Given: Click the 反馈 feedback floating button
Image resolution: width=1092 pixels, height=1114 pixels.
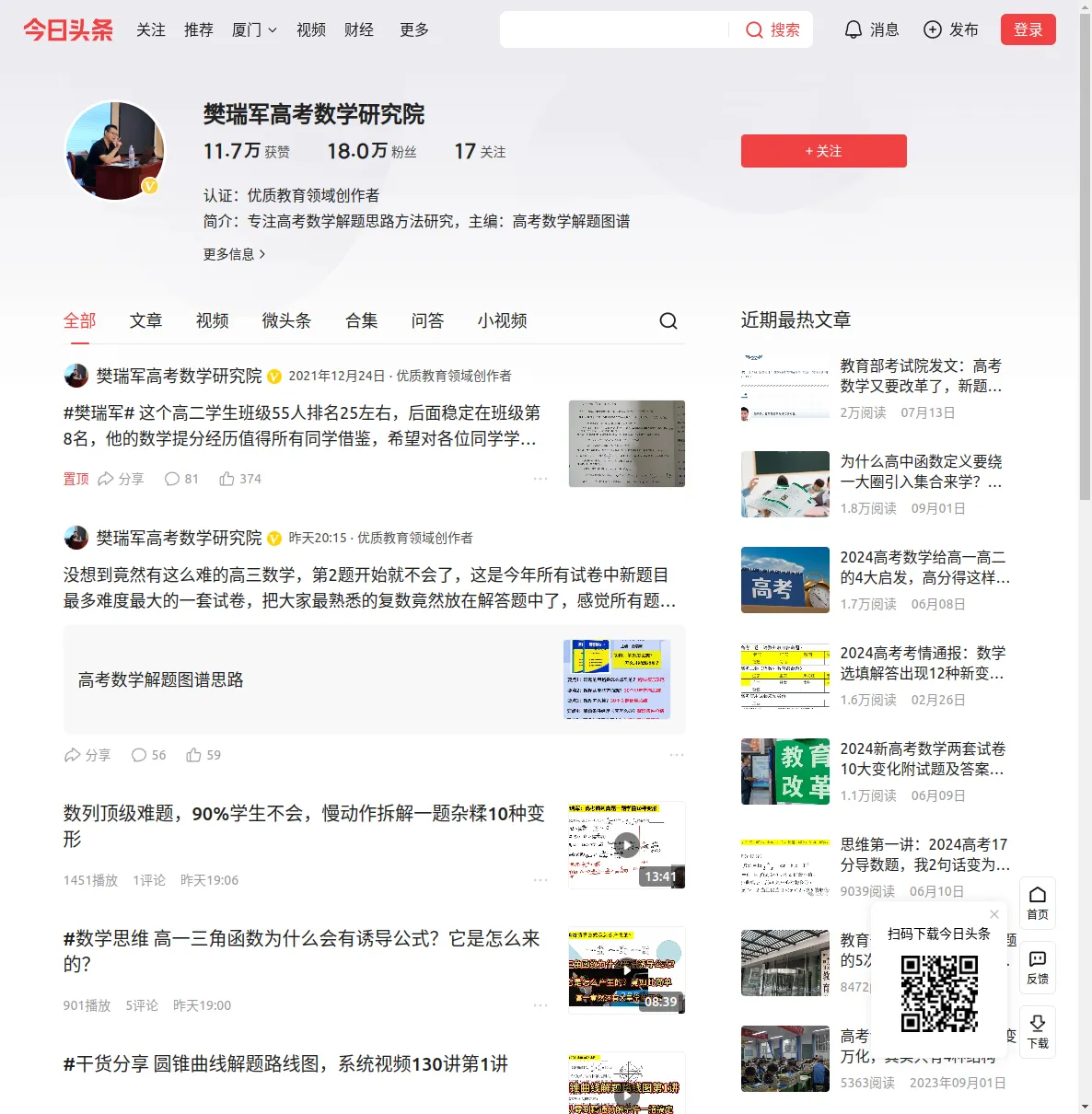Looking at the screenshot, I should click(1038, 968).
